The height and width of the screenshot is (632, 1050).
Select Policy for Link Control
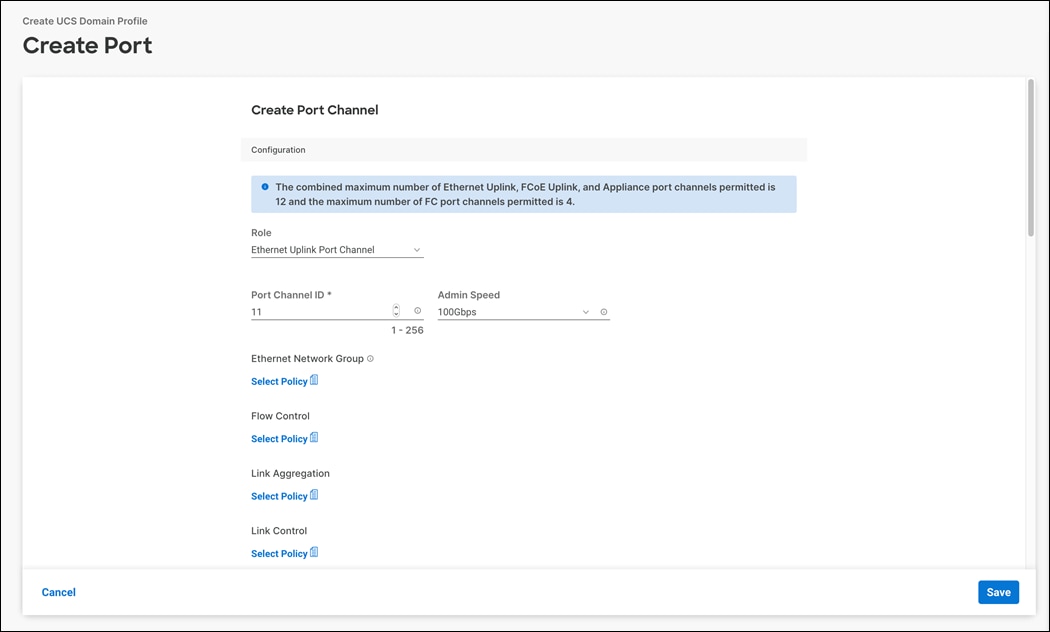point(279,553)
